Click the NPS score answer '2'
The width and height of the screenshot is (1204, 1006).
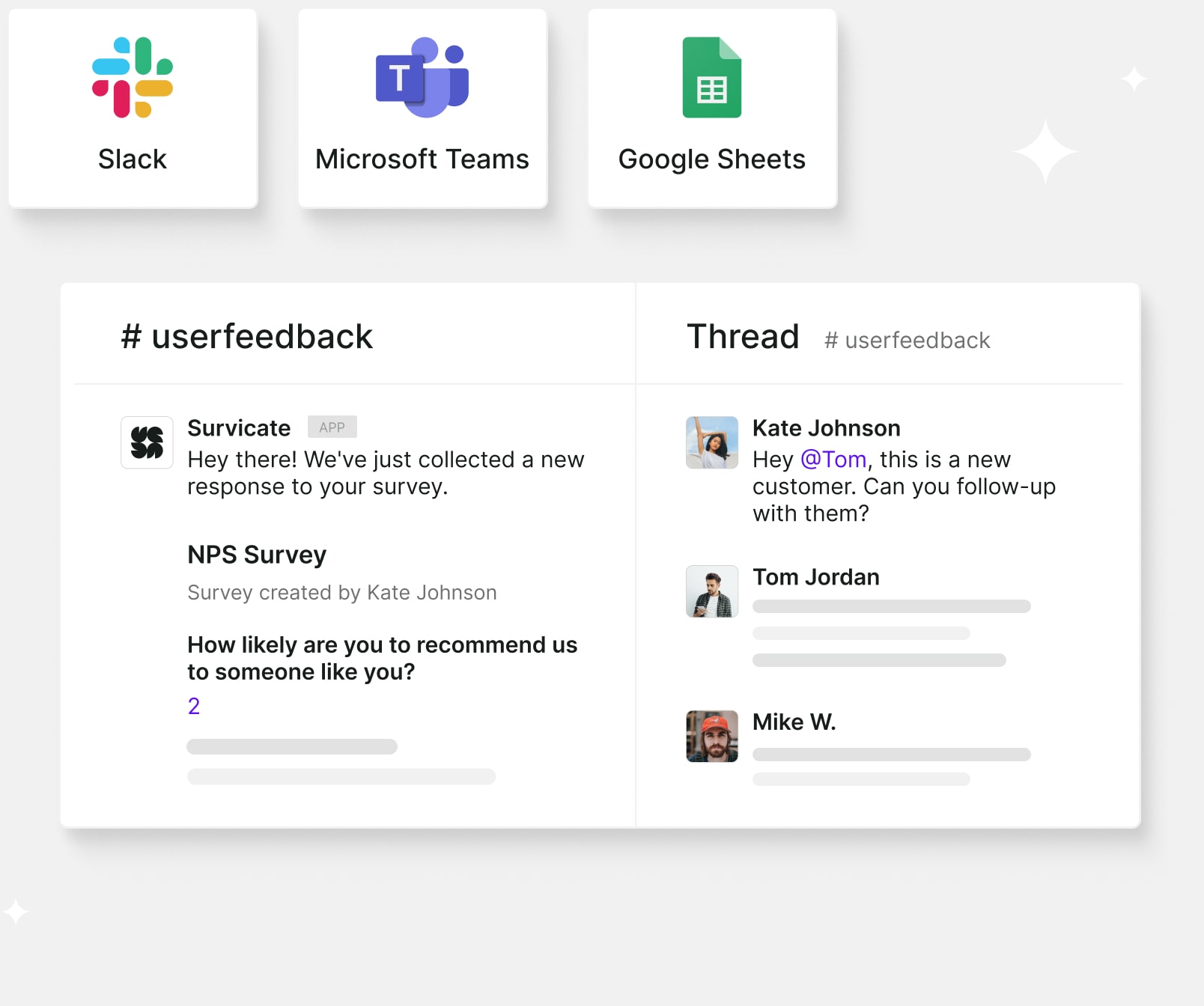click(x=194, y=706)
